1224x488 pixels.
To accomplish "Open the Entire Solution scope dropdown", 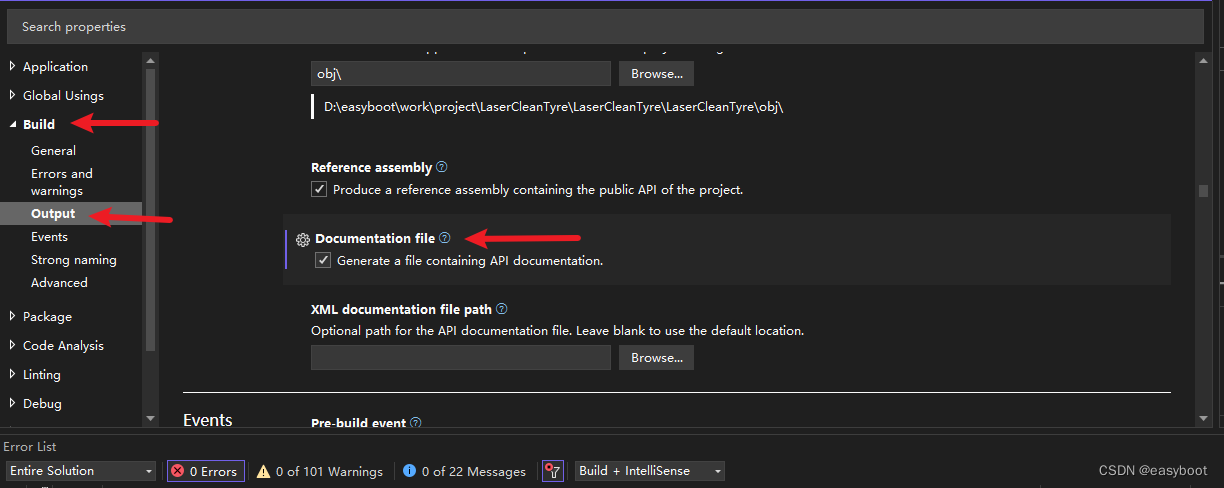I will point(80,471).
